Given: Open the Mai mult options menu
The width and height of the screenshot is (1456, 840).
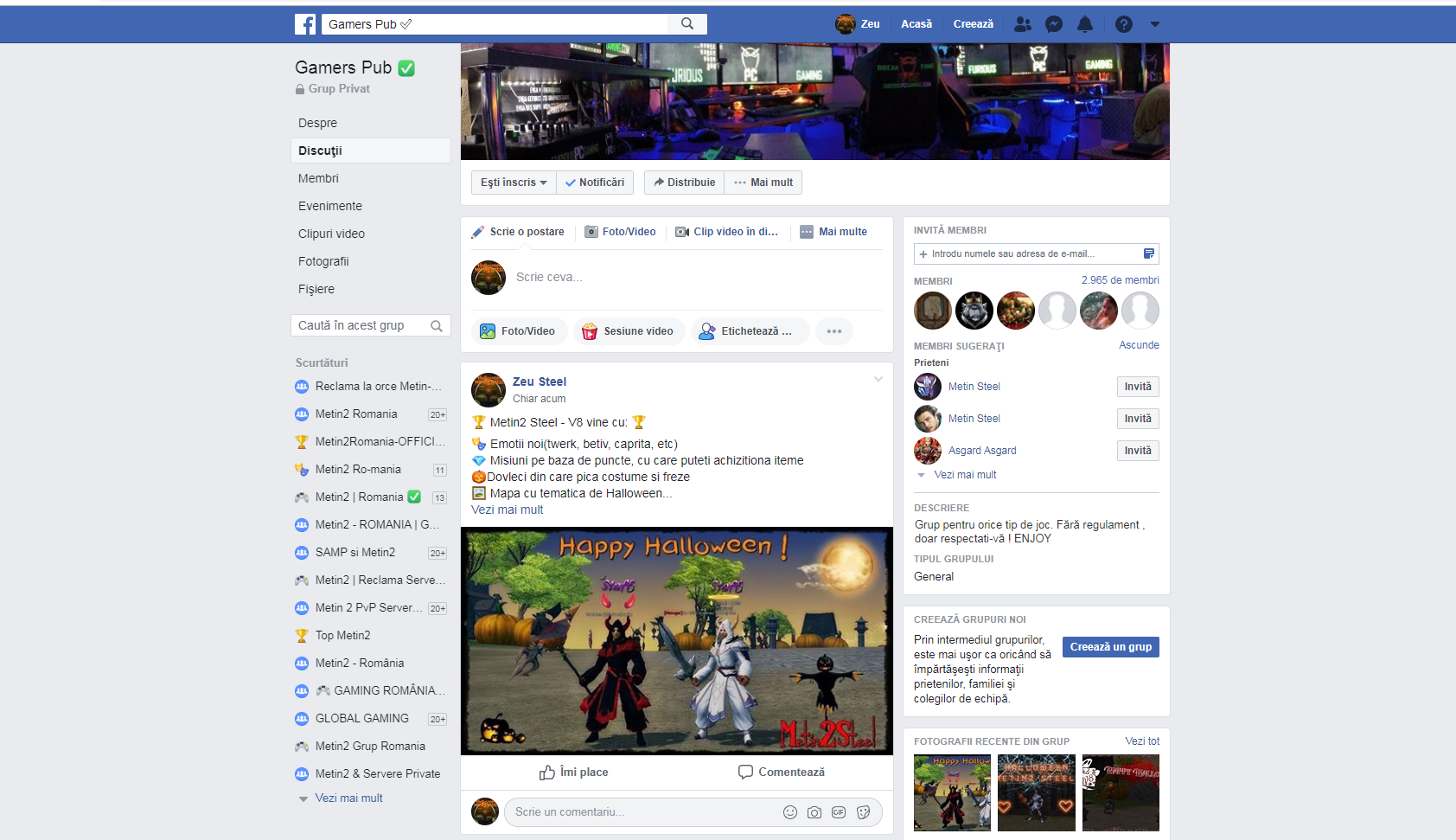Looking at the screenshot, I should [x=763, y=183].
